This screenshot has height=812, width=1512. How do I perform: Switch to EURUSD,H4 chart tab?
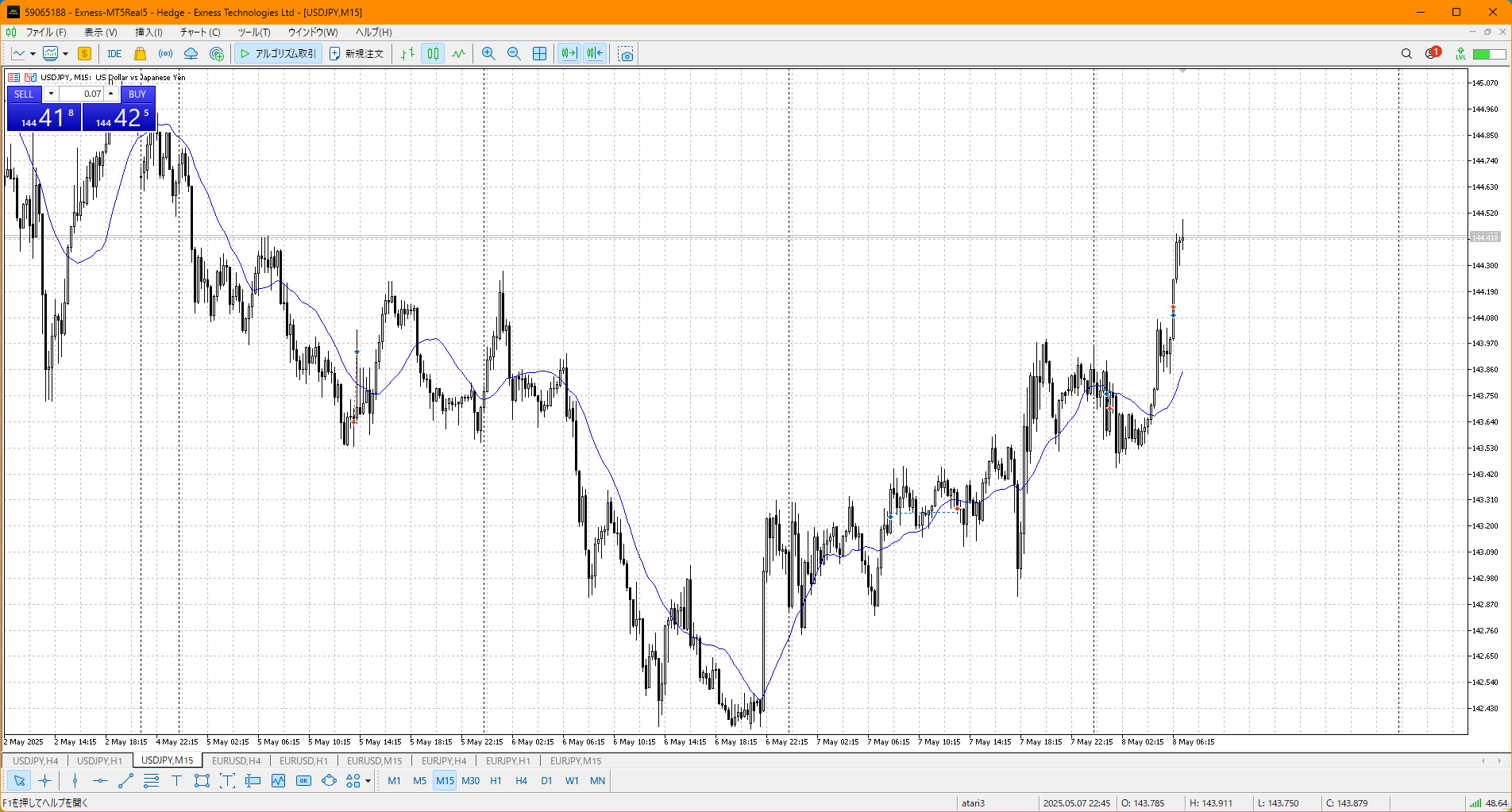236,760
